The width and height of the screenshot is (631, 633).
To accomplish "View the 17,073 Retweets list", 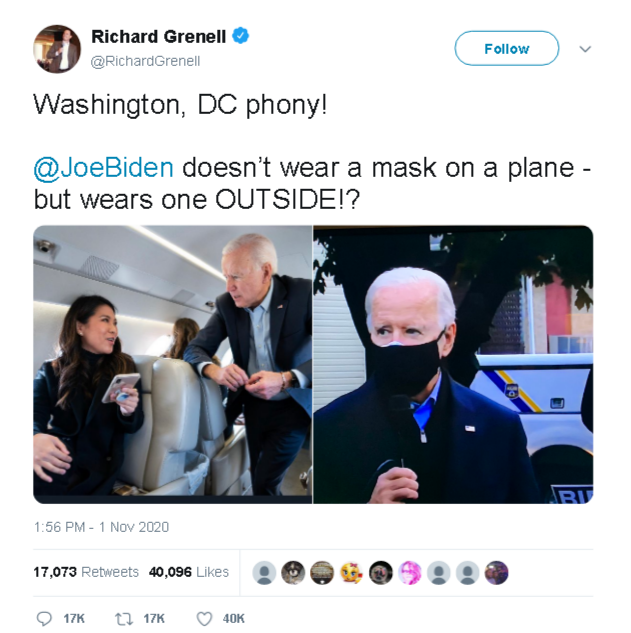I will (x=86, y=572).
